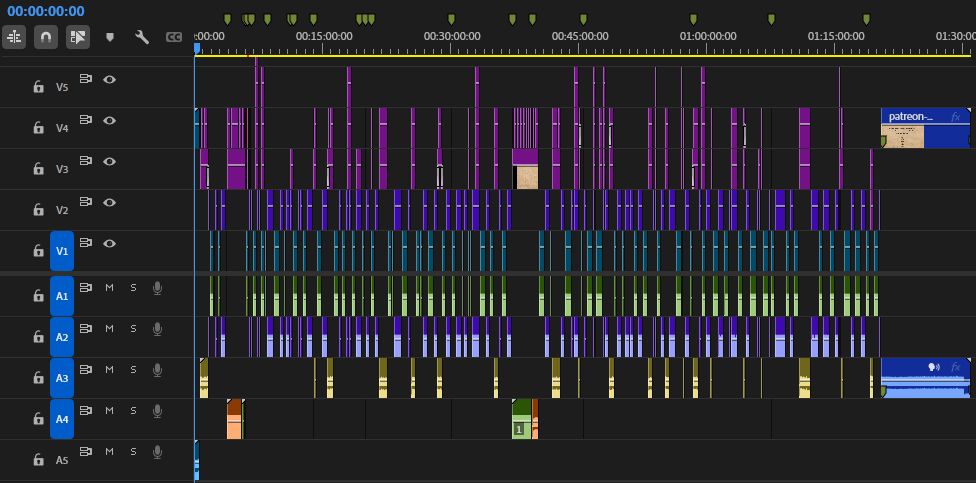976x483 pixels.
Task: Hide V4 track output eye
Action: tap(110, 120)
